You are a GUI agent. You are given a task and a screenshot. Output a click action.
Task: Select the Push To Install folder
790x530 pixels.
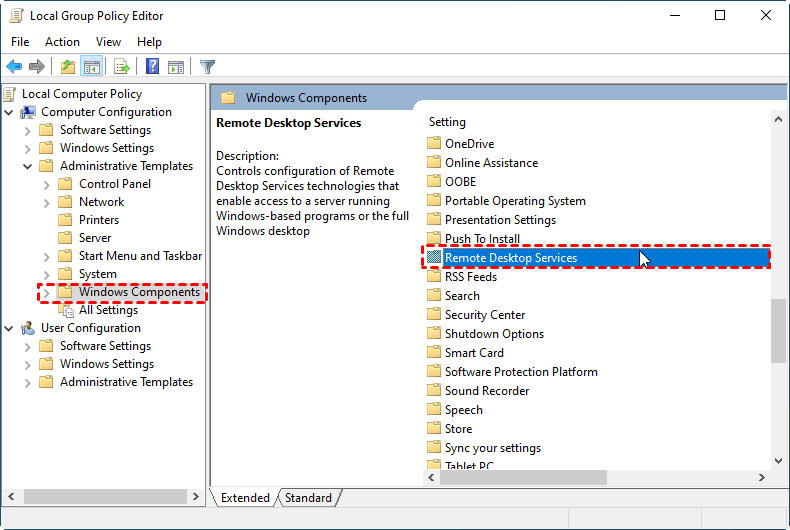[482, 238]
